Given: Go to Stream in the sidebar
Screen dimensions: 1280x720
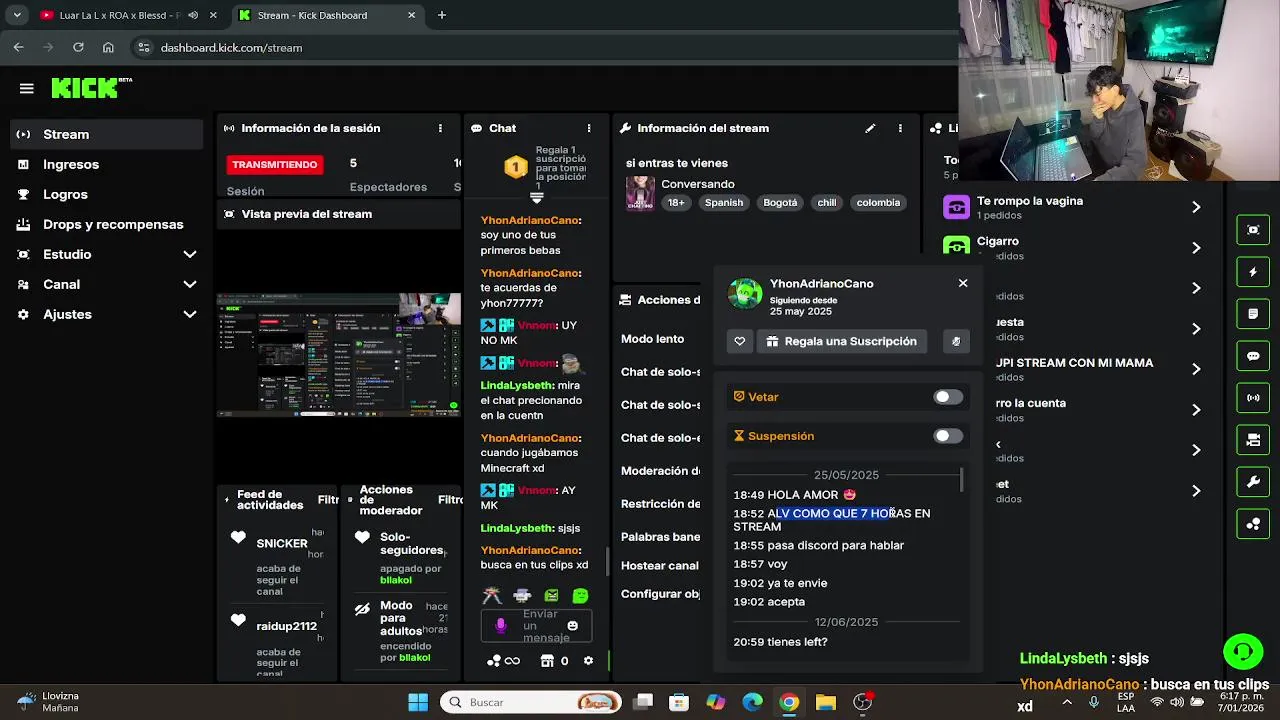Looking at the screenshot, I should (108, 134).
